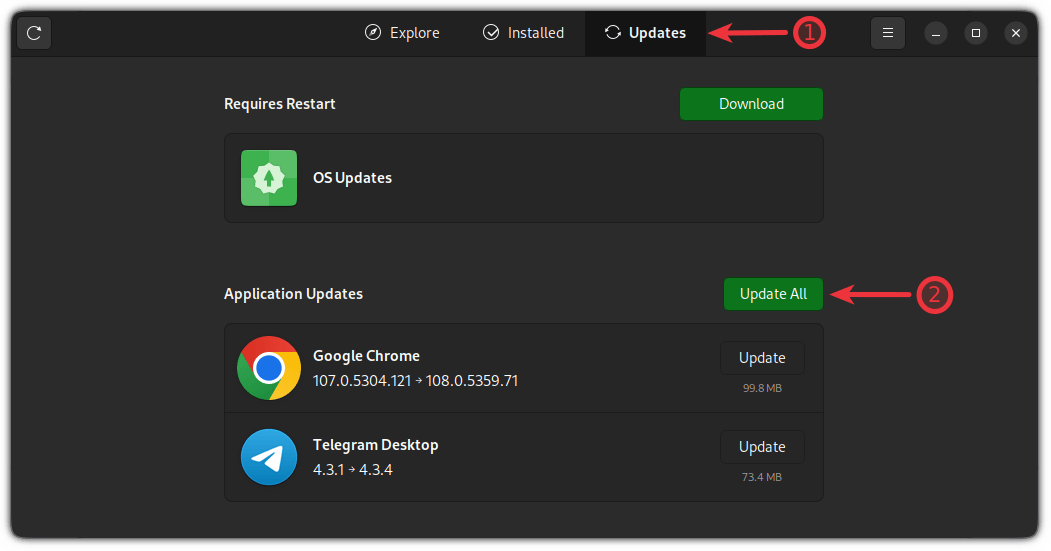Open the hamburger main menu
Image resolution: width=1051 pixels, height=551 pixels.
pyautogui.click(x=887, y=33)
